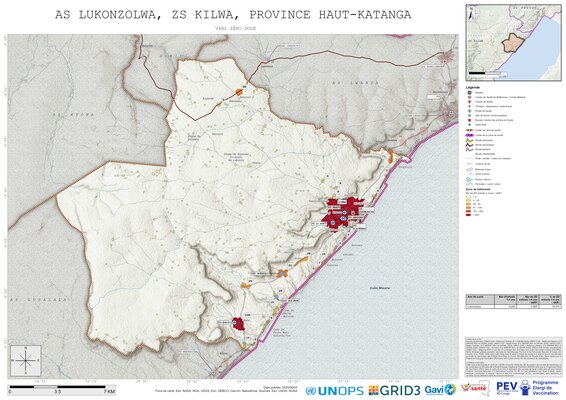Select the darkest red density legend swatch
This screenshot has height=400, width=566.
pos(469,214)
